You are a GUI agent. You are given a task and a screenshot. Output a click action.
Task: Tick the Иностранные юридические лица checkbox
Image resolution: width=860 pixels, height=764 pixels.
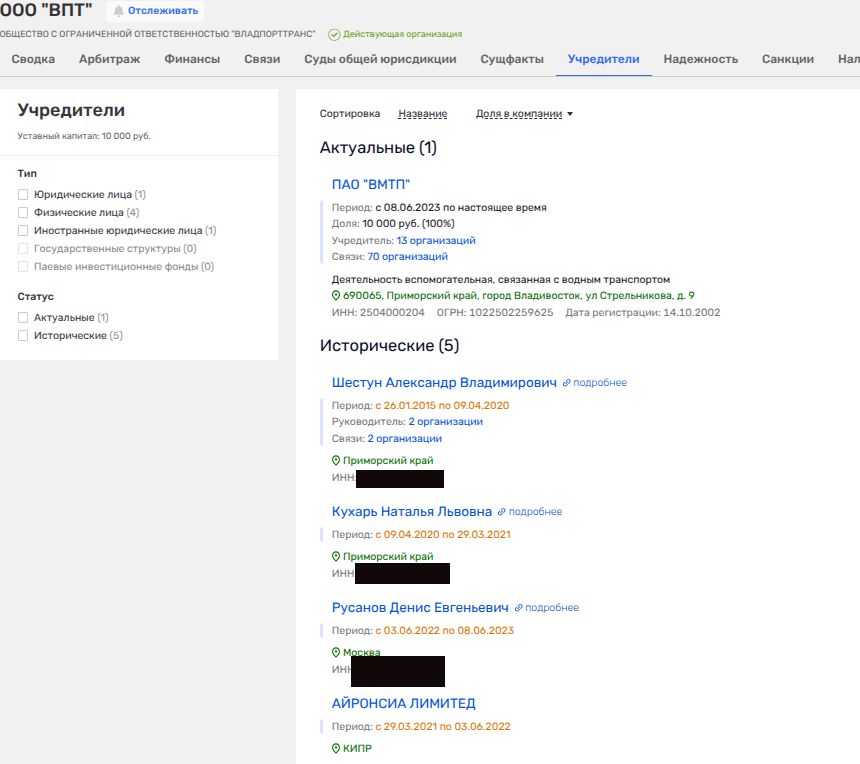pyautogui.click(x=23, y=231)
